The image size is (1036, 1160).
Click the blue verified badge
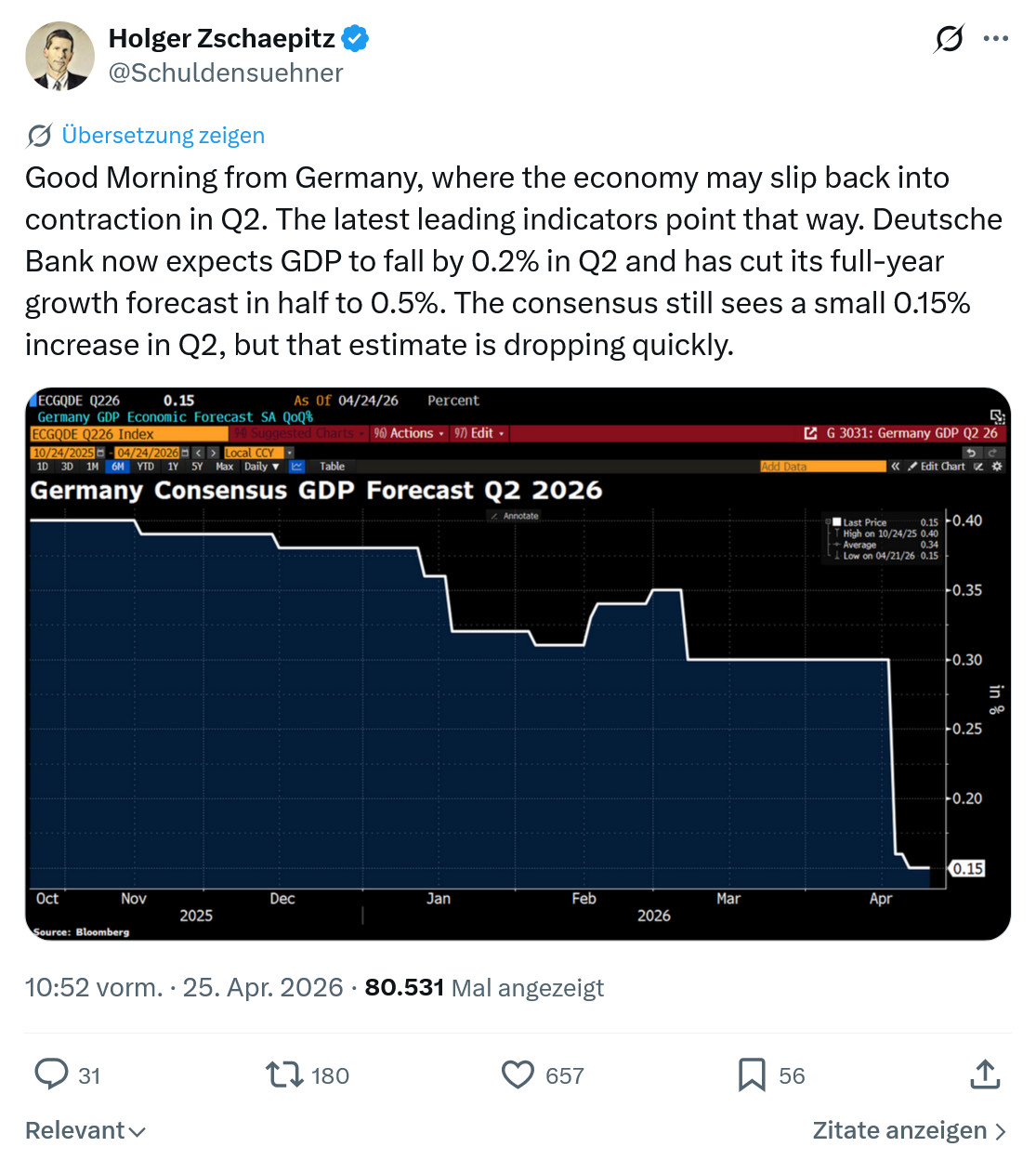coord(356,38)
